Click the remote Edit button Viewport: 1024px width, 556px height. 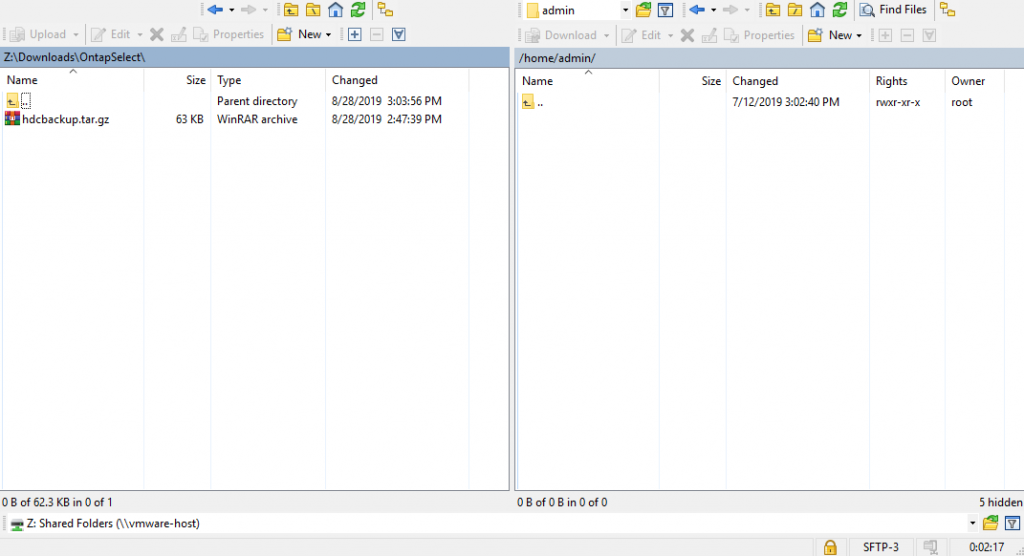[x=641, y=35]
